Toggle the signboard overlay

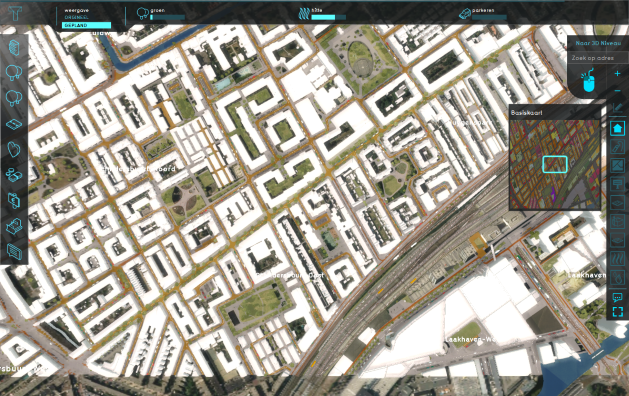click(x=617, y=184)
